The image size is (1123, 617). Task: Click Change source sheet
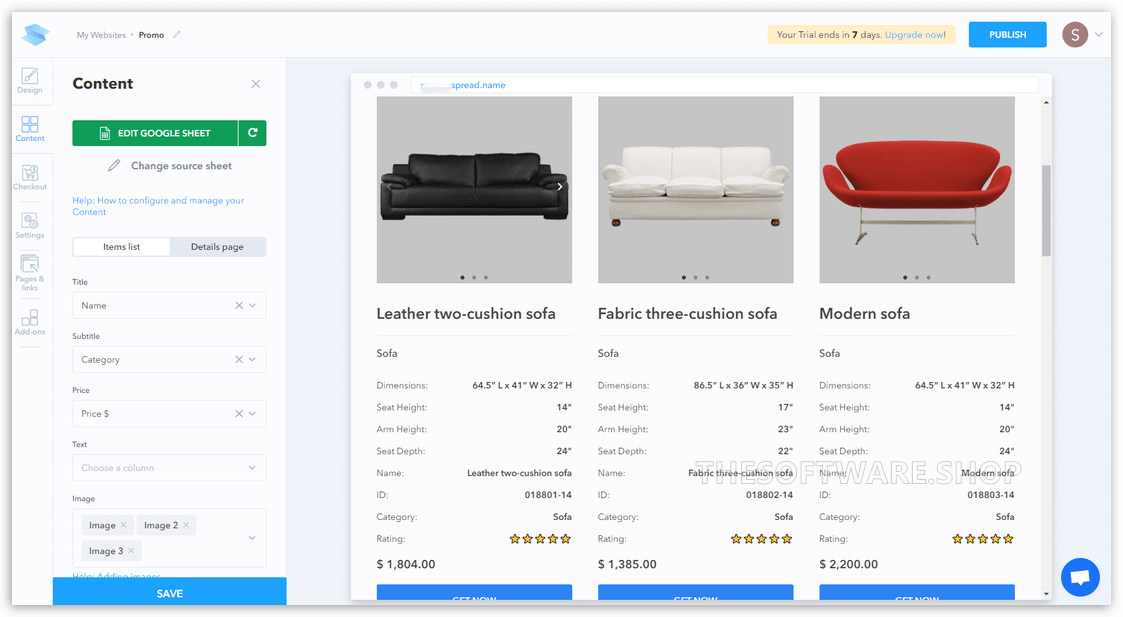[170, 166]
